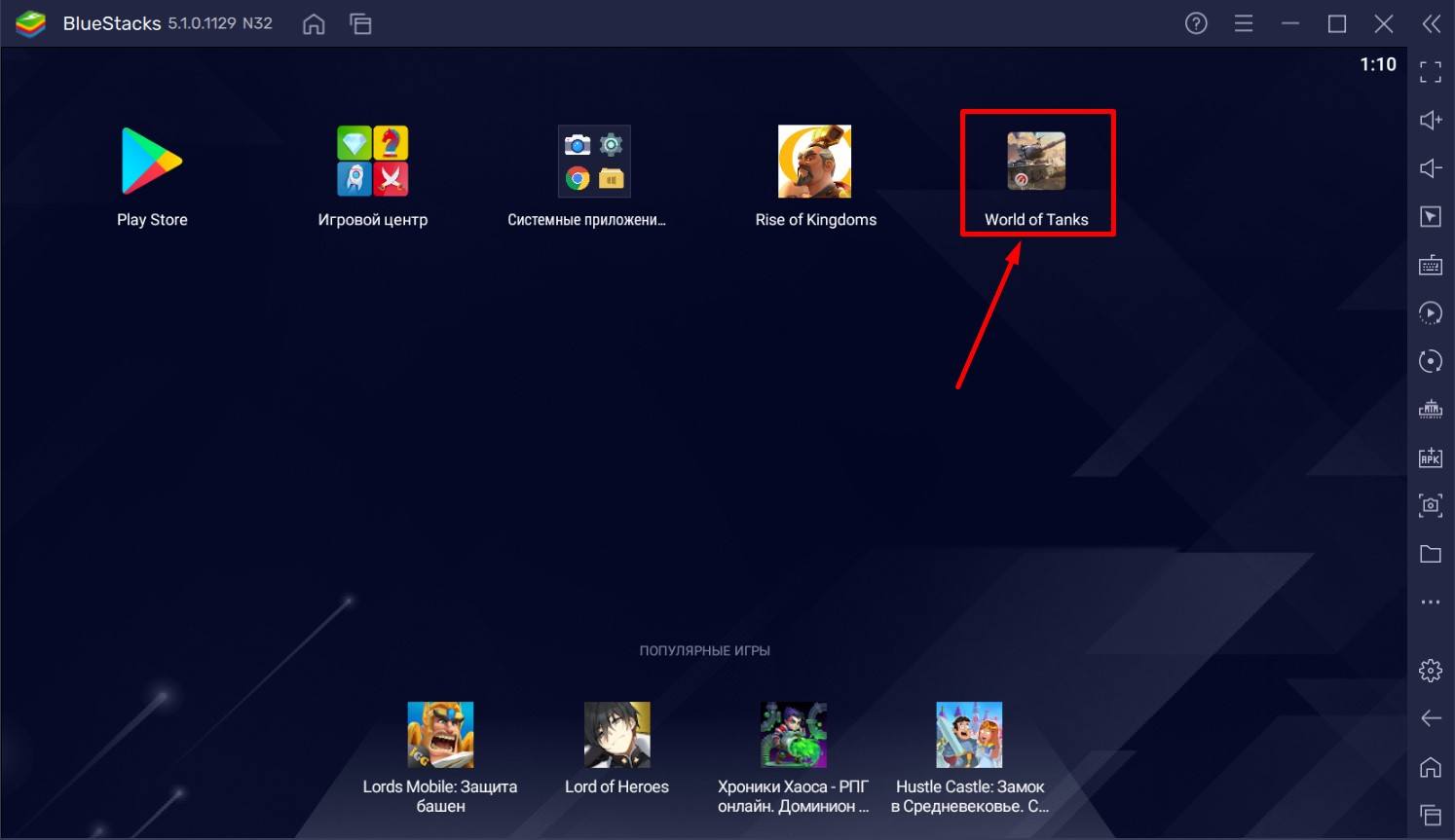Click the BlueStacks home tab icon
The width and height of the screenshot is (1455, 840).
click(x=314, y=24)
